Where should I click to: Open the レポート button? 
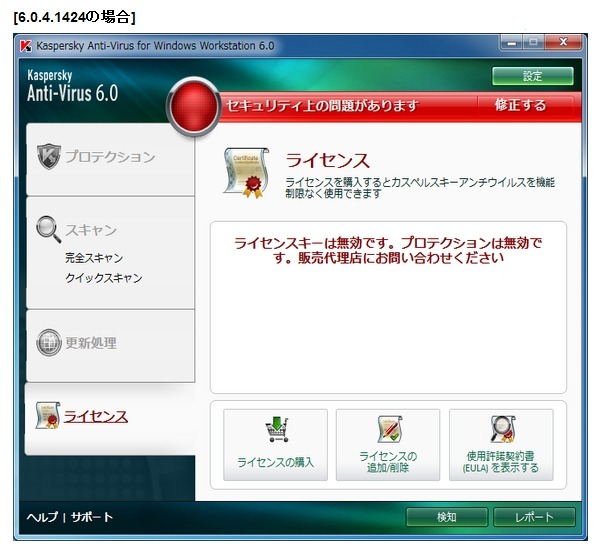point(534,517)
